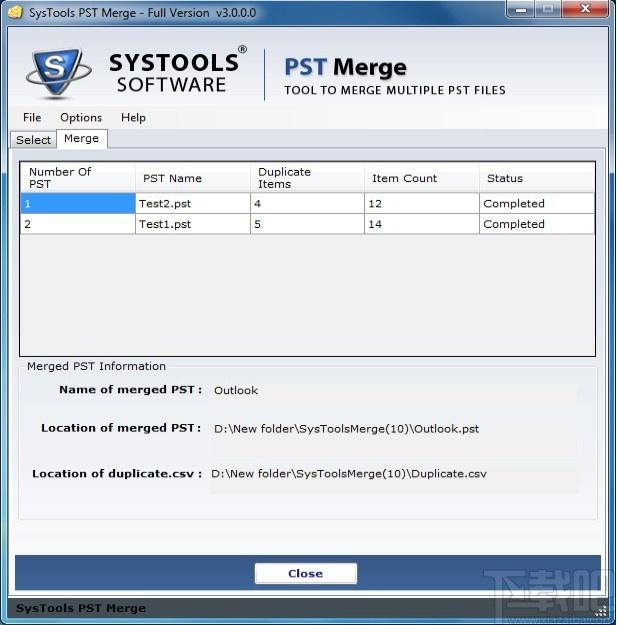This screenshot has height=625, width=618.
Task: Click the Close button
Action: [x=305, y=573]
